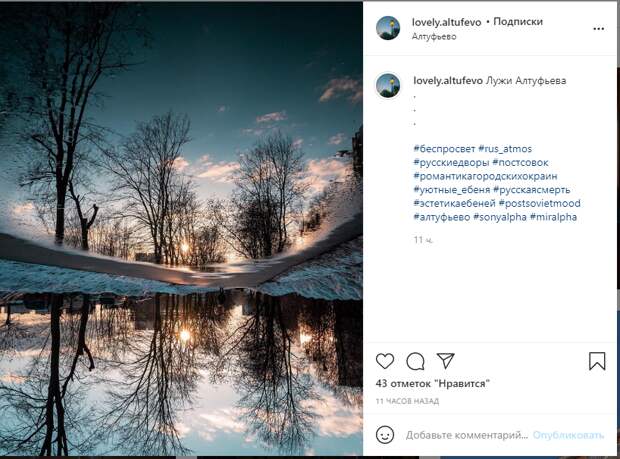Click the Подписки following button
Viewport: 620px width, 459px height.
click(x=518, y=22)
